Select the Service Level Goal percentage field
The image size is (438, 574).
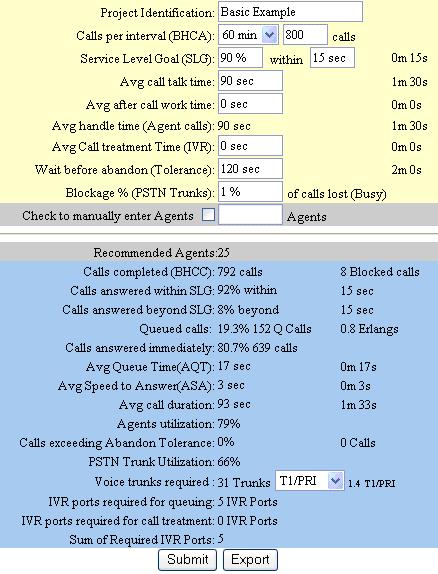click(x=240, y=58)
